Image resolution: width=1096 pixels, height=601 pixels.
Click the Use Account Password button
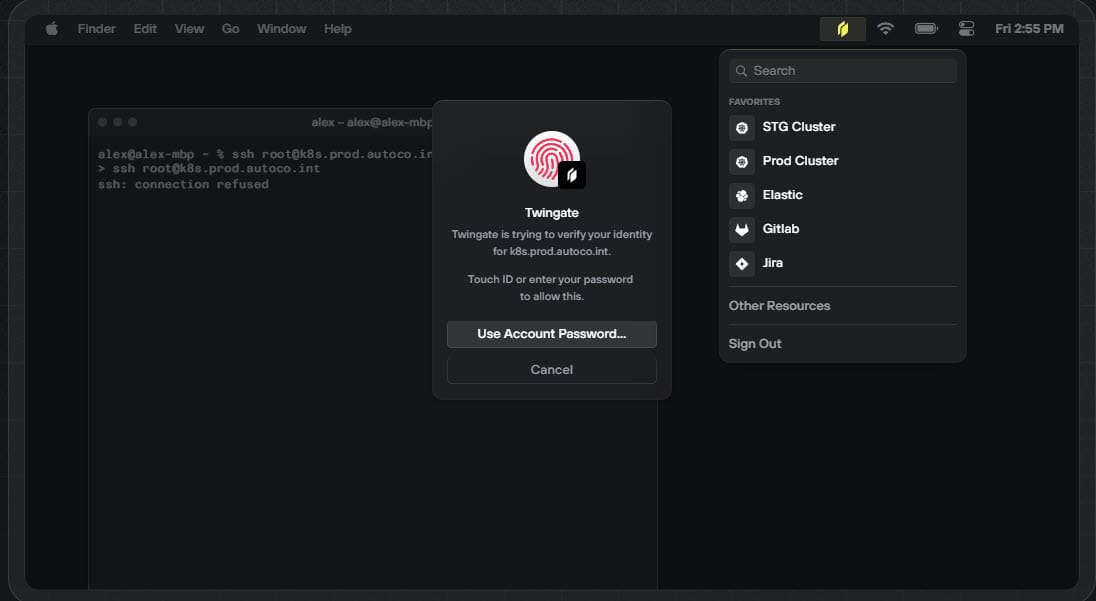click(x=551, y=334)
